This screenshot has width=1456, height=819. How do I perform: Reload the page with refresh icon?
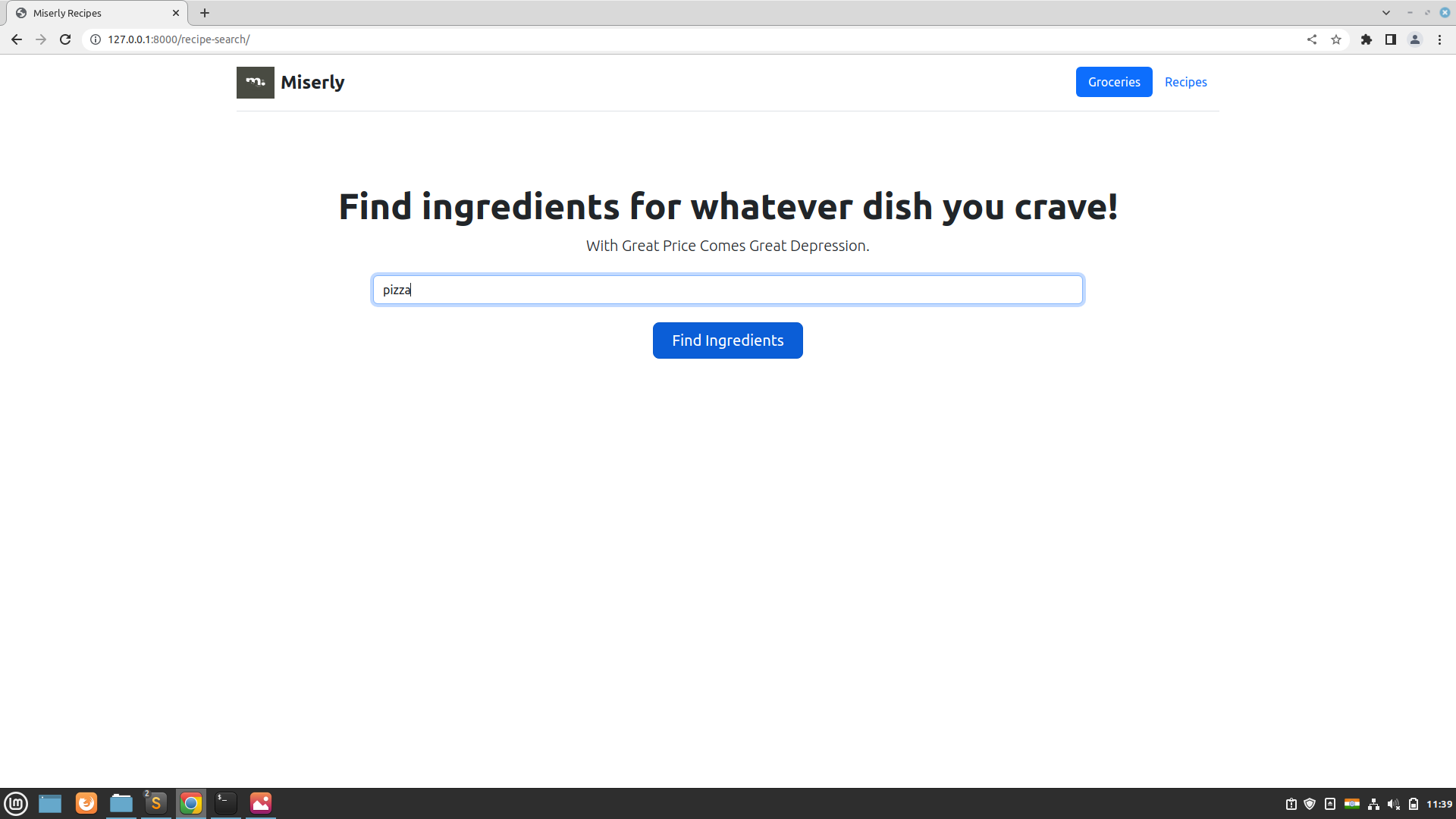click(65, 39)
